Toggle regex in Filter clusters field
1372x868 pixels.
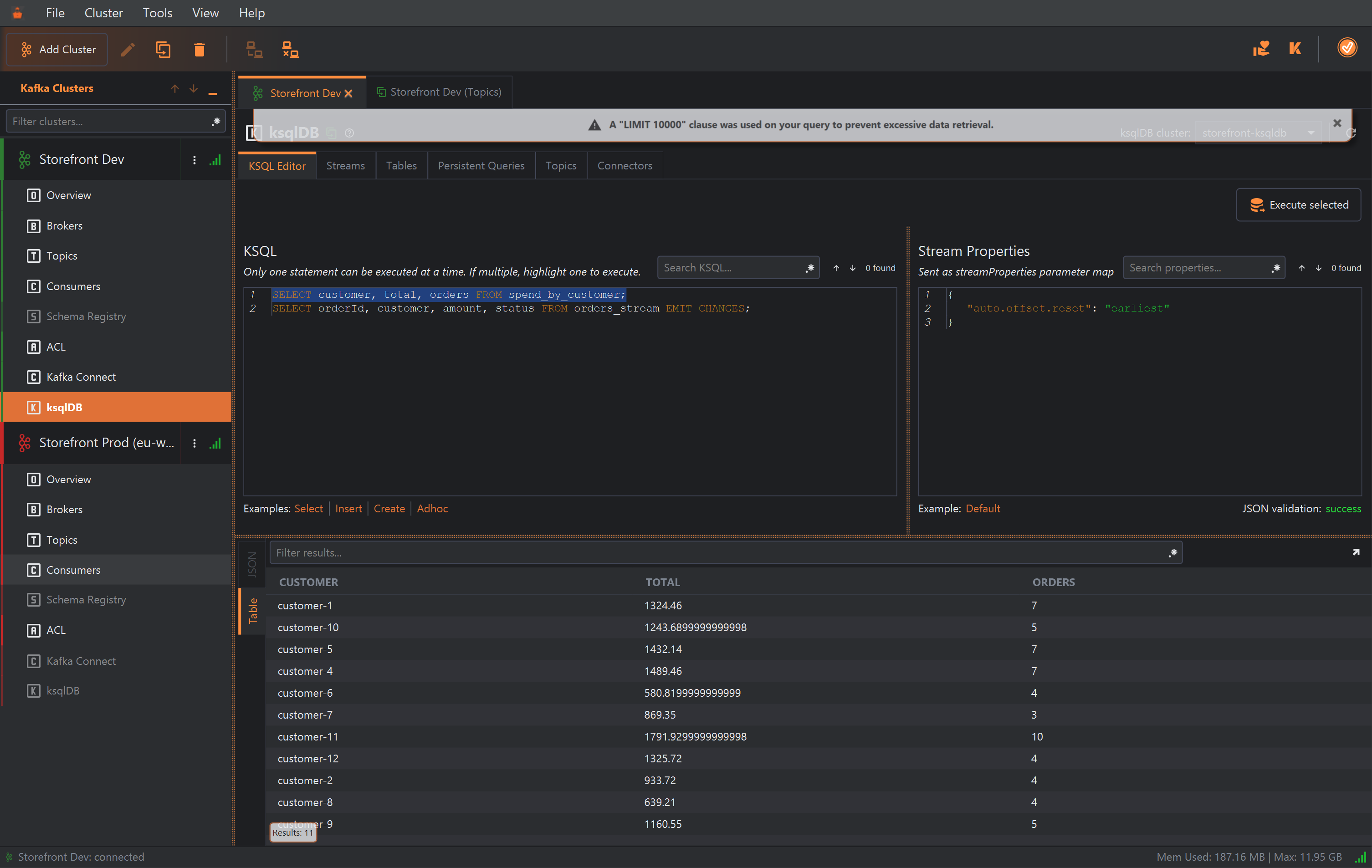(x=216, y=121)
